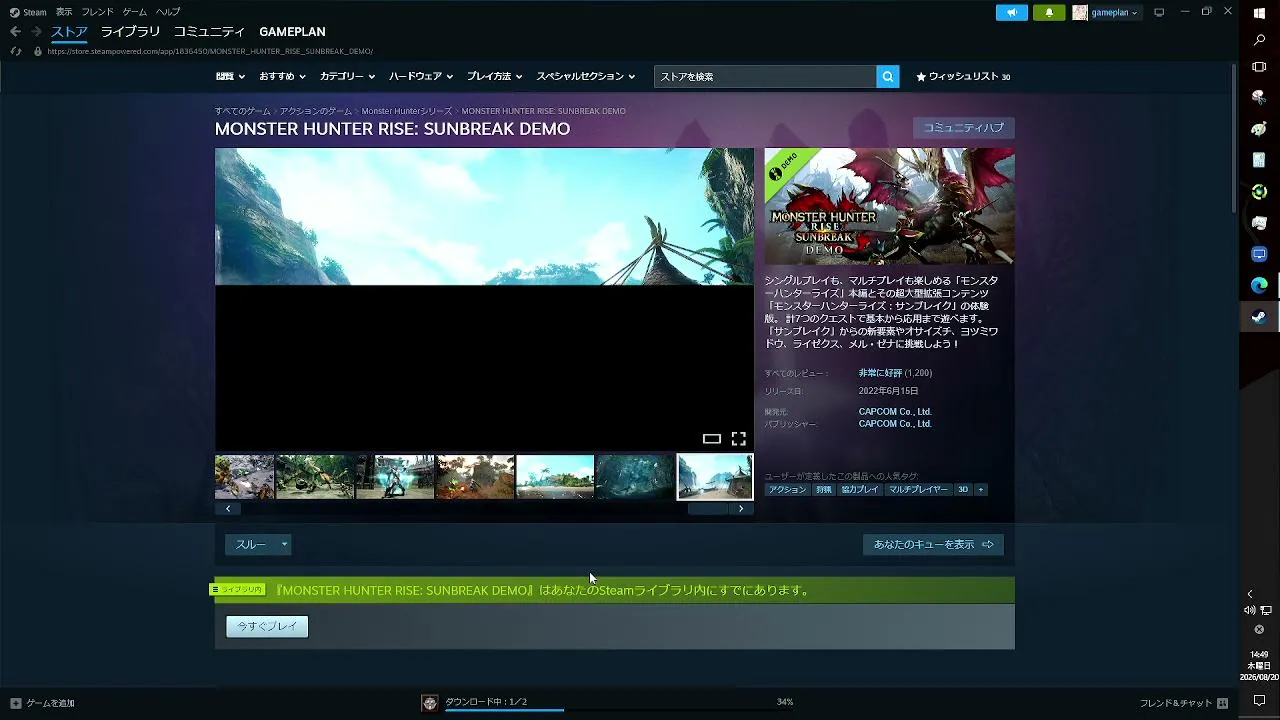
Task: Click the padlock icon beside the URL
Action: point(38,51)
